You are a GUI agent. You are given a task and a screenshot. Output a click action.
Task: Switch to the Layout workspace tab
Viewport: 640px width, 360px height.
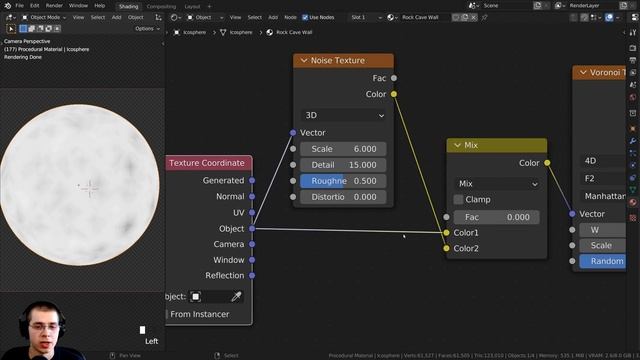click(192, 7)
